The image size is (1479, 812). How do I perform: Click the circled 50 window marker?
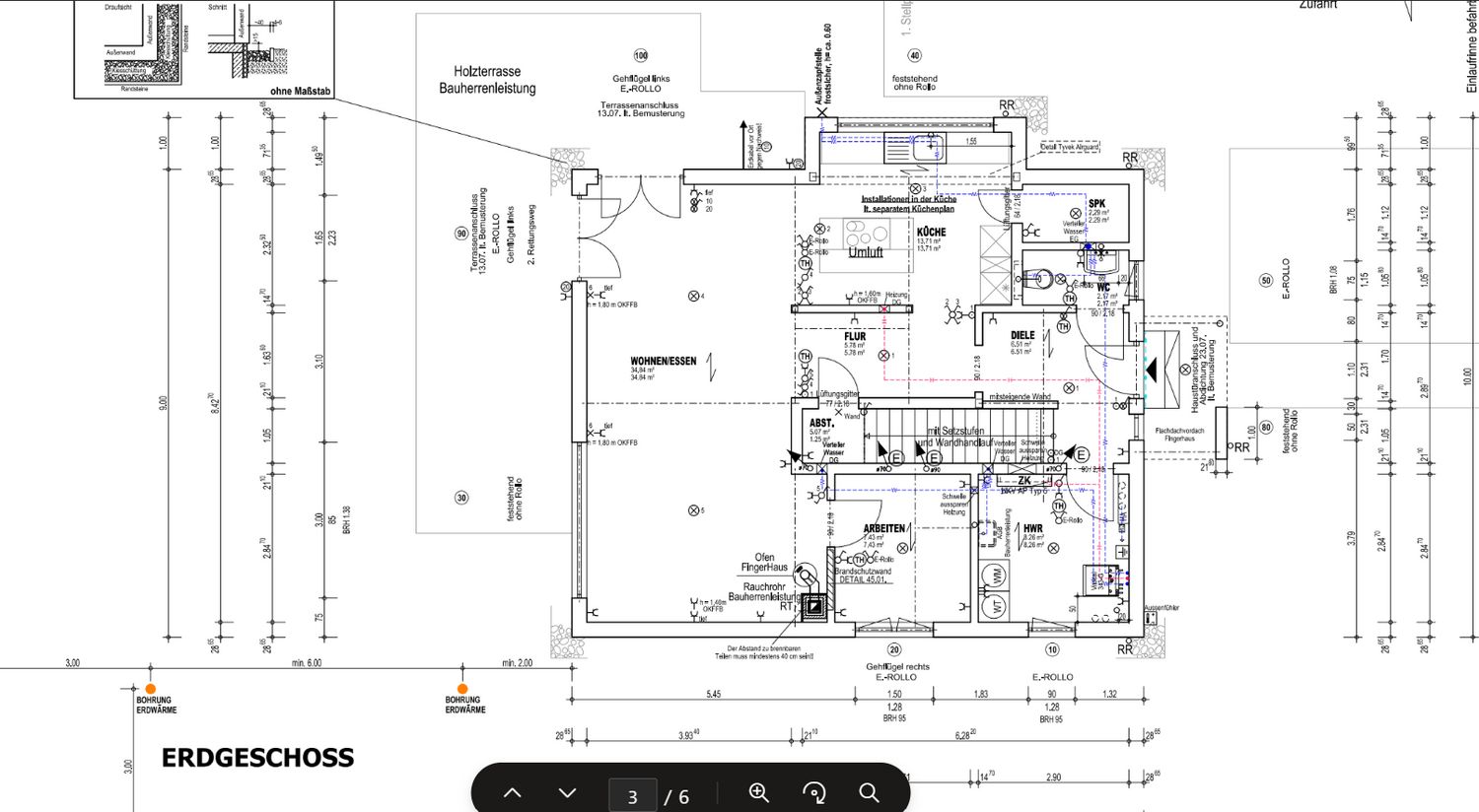(x=1266, y=280)
